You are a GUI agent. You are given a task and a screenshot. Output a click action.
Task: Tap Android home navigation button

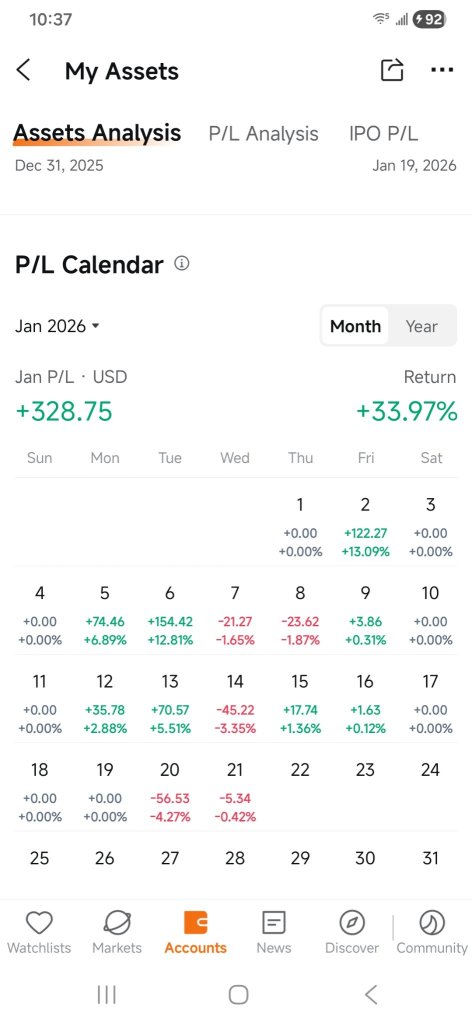click(x=238, y=995)
